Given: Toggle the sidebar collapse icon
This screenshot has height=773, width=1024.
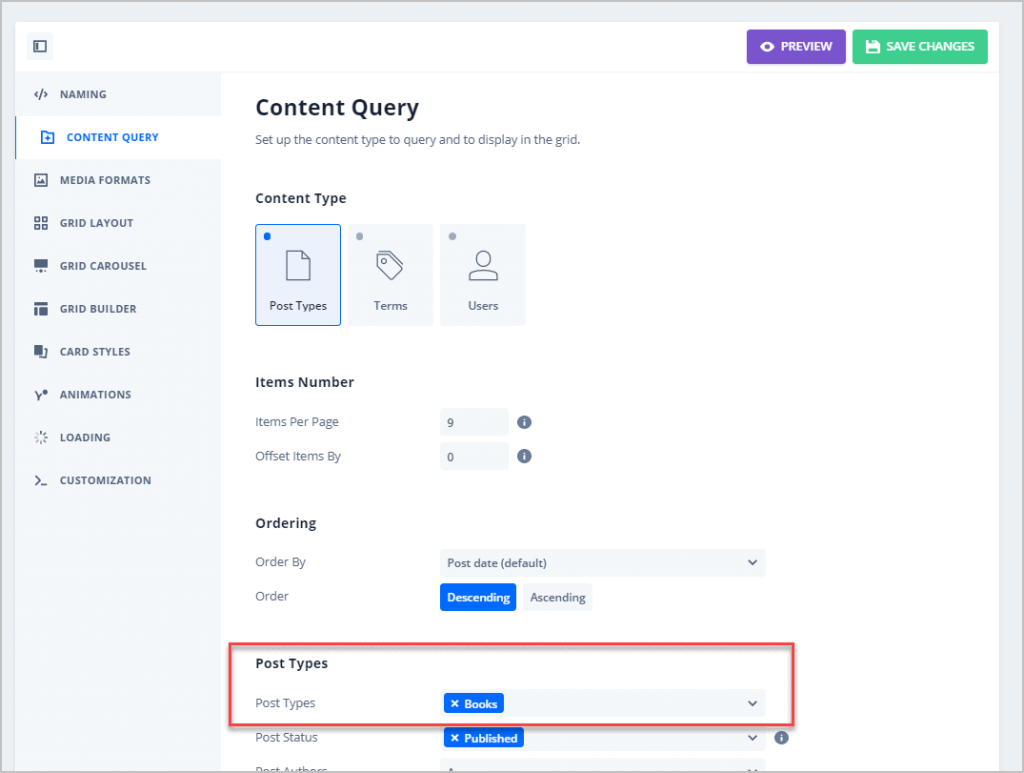Looking at the screenshot, I should tap(39, 46).
